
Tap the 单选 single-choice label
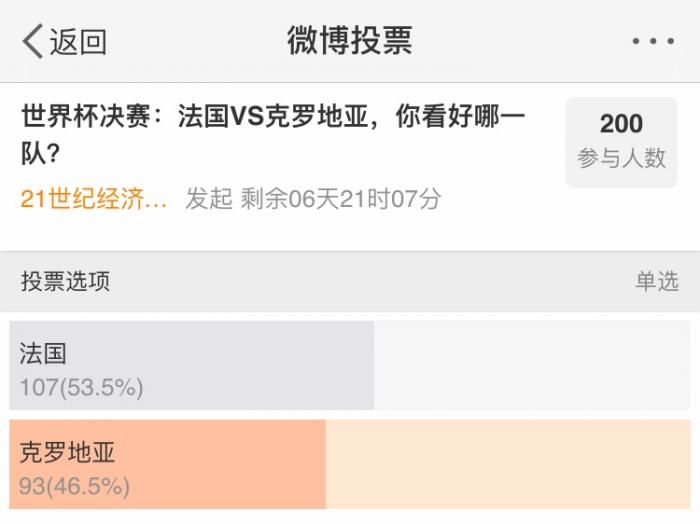click(656, 282)
